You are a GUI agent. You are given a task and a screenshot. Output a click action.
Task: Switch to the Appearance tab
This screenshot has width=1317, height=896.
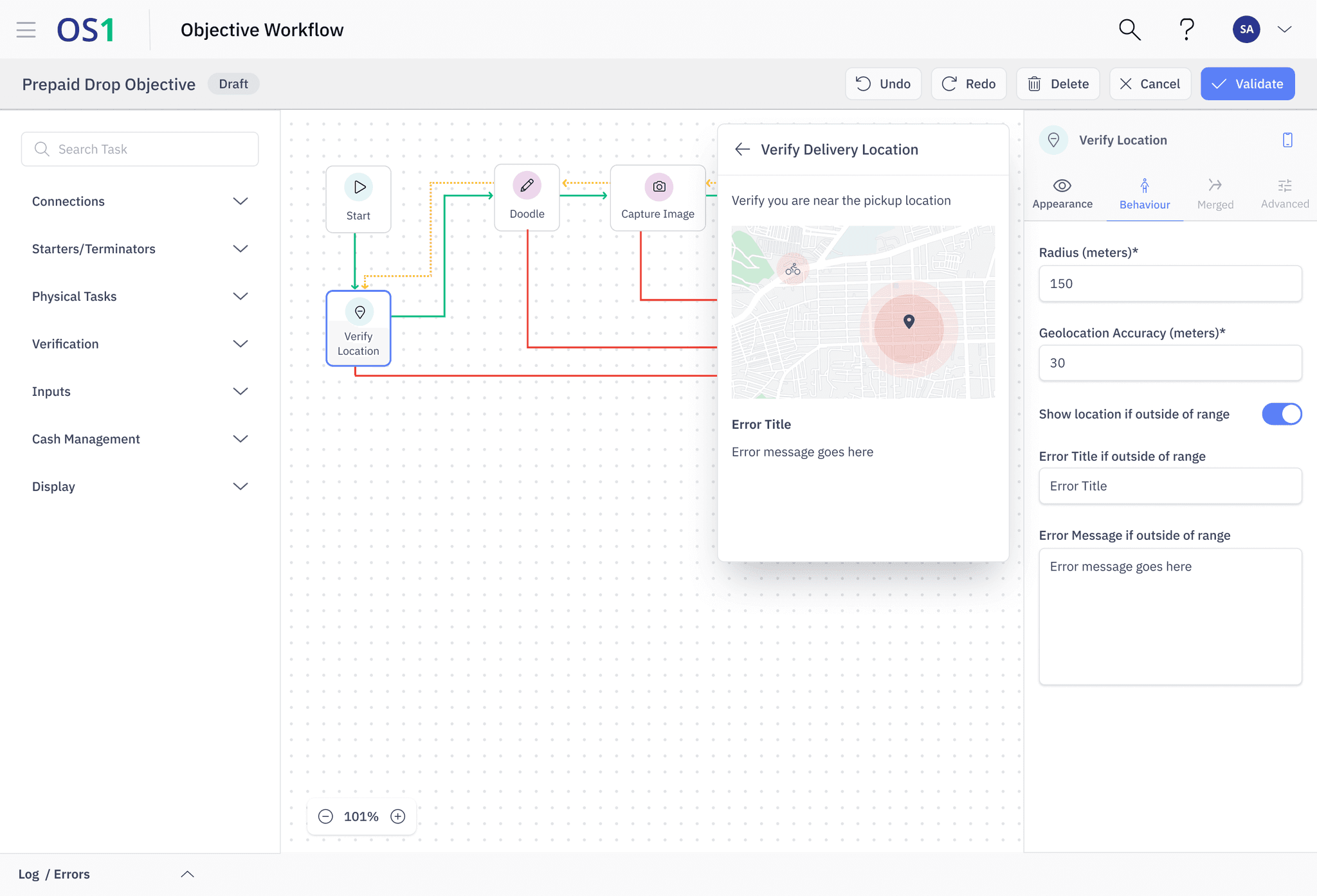[x=1062, y=193]
